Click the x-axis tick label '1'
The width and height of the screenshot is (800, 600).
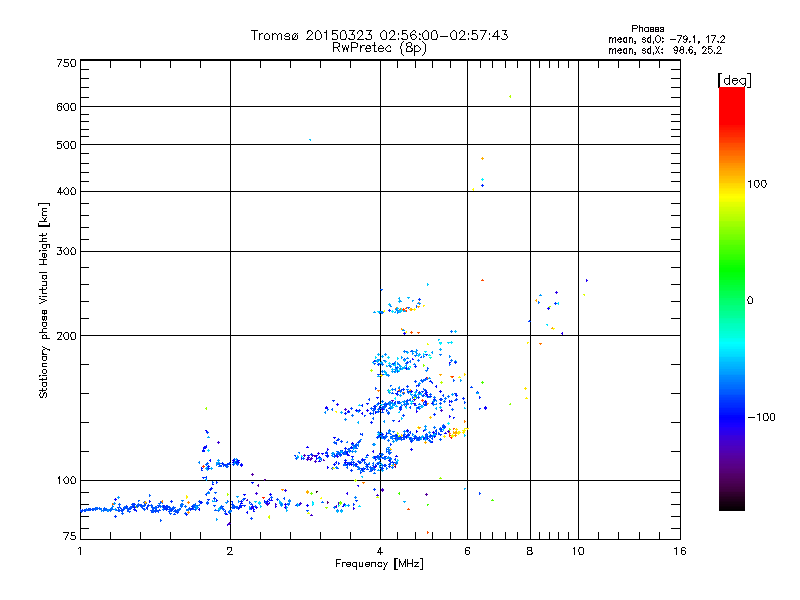pos(80,551)
